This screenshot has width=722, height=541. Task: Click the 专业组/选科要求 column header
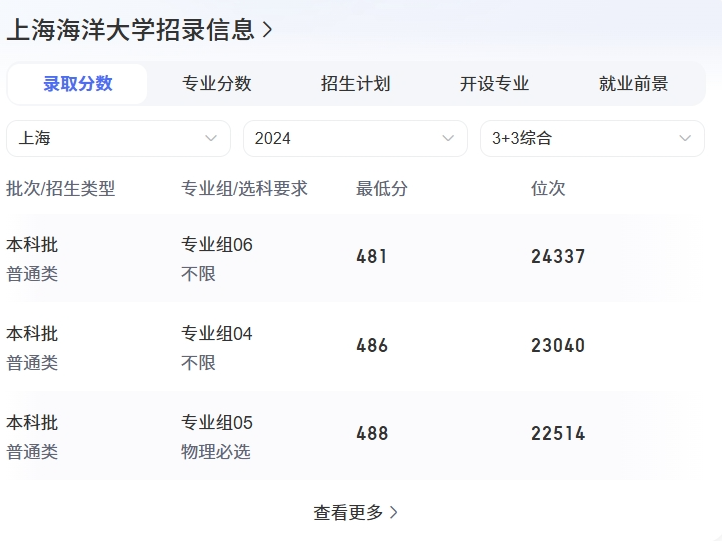point(244,188)
